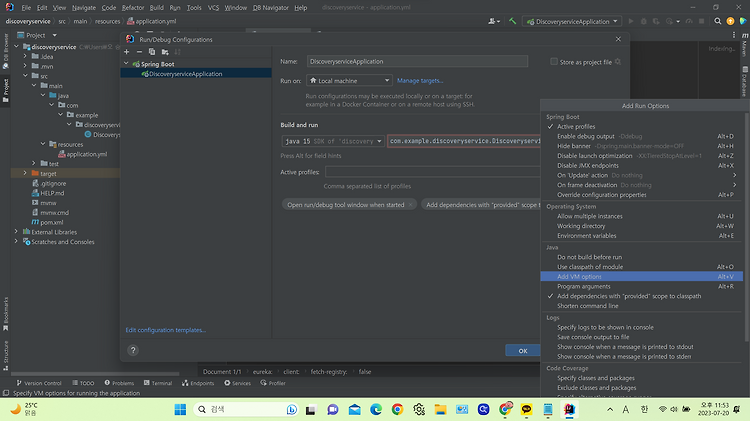Open the TODO tool window
Viewport: 750px width, 421px height.
click(x=83, y=383)
